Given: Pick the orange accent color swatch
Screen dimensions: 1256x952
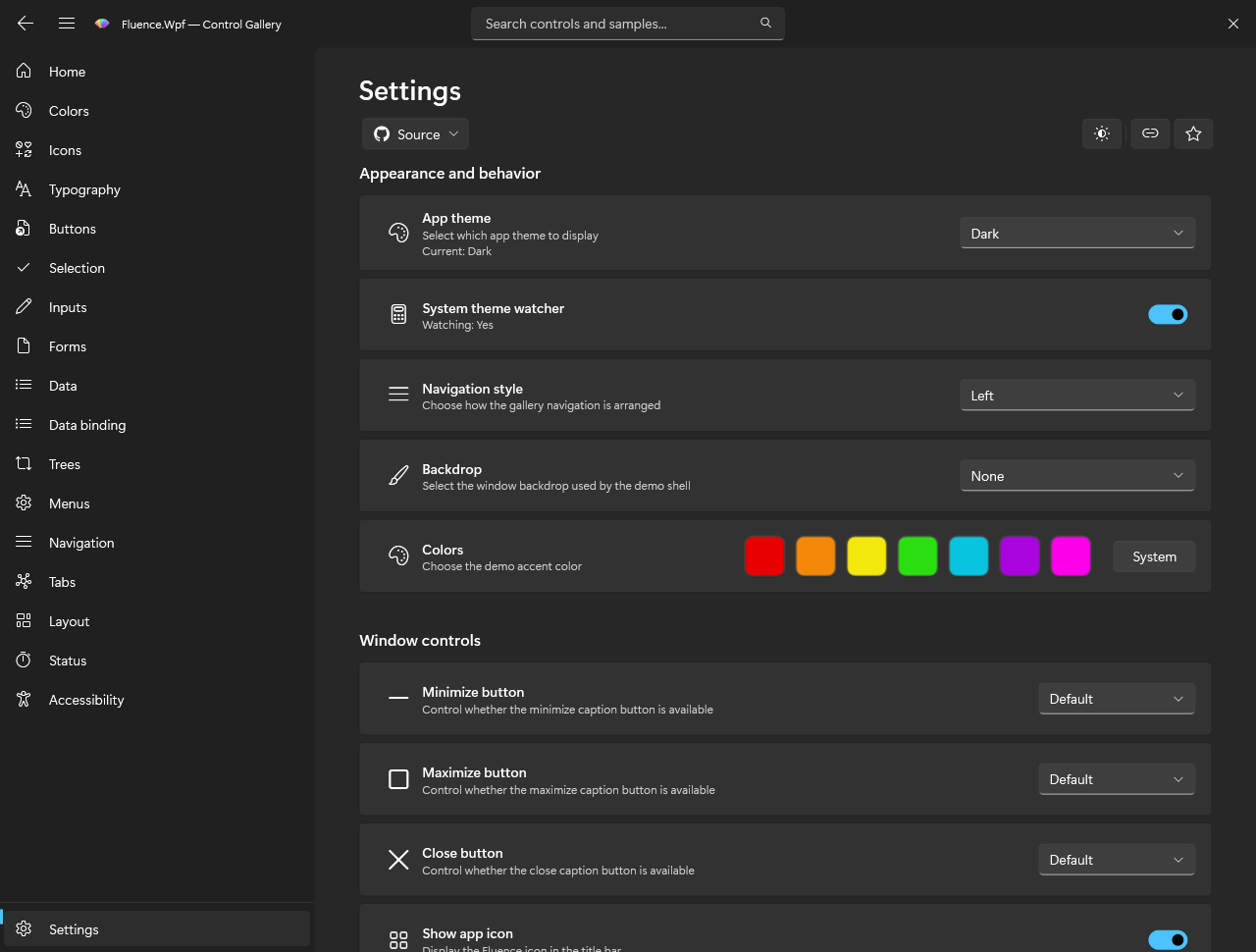Looking at the screenshot, I should [x=815, y=556].
